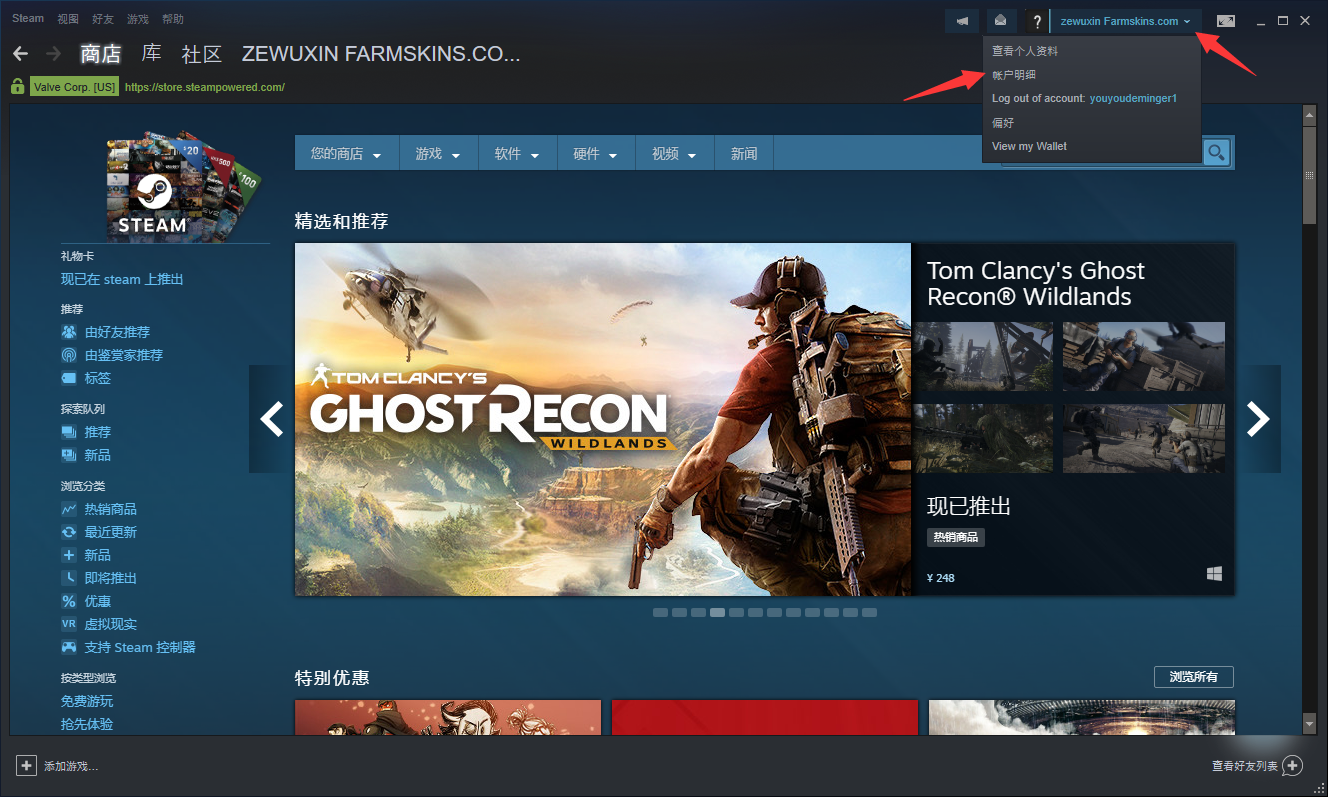Select the first carousel pagination dot

[660, 612]
